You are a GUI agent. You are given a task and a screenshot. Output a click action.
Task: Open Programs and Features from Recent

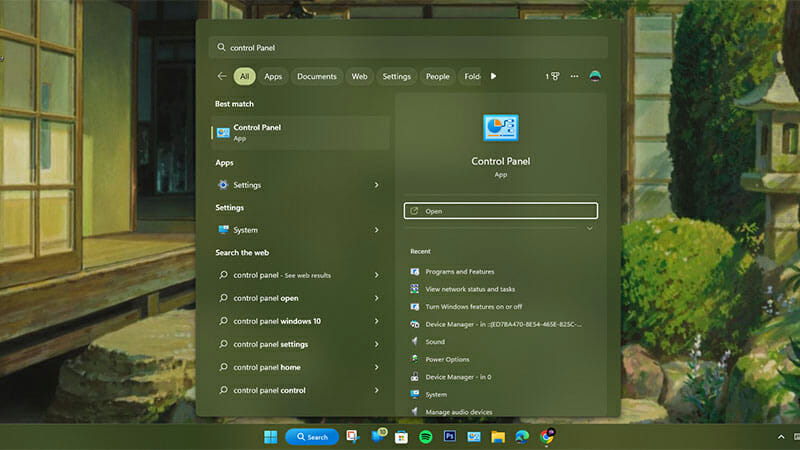[x=460, y=272]
